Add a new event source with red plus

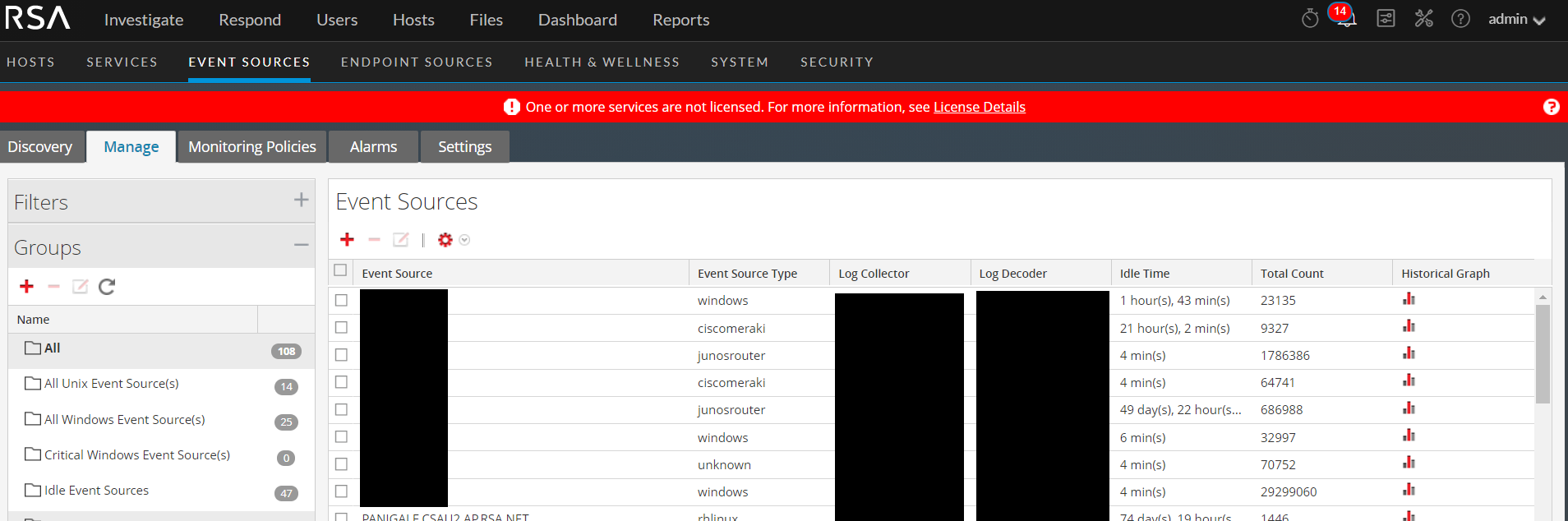(347, 239)
